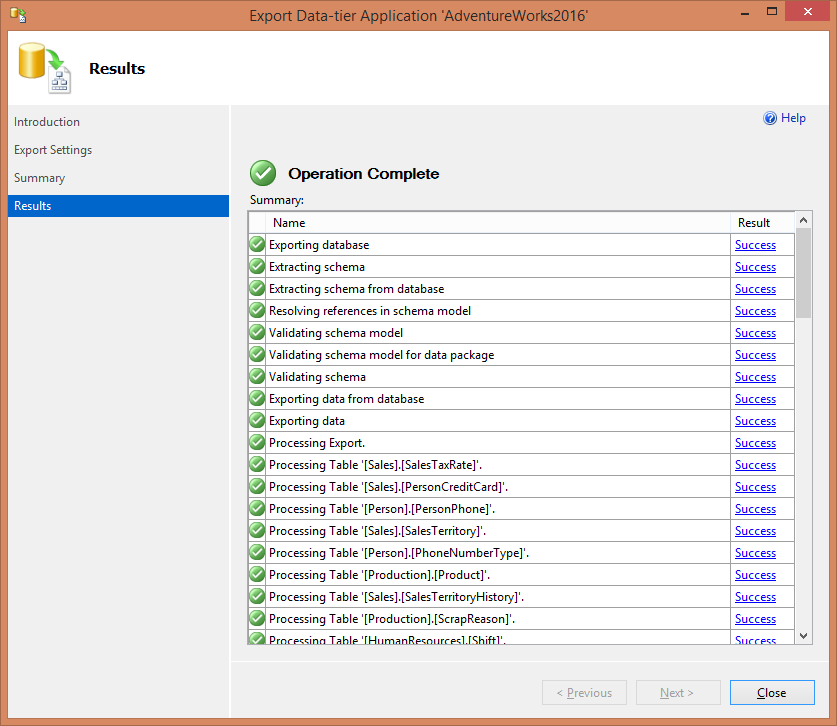Click the database export wizard icon in the header
This screenshot has width=837, height=726.
[x=43, y=68]
